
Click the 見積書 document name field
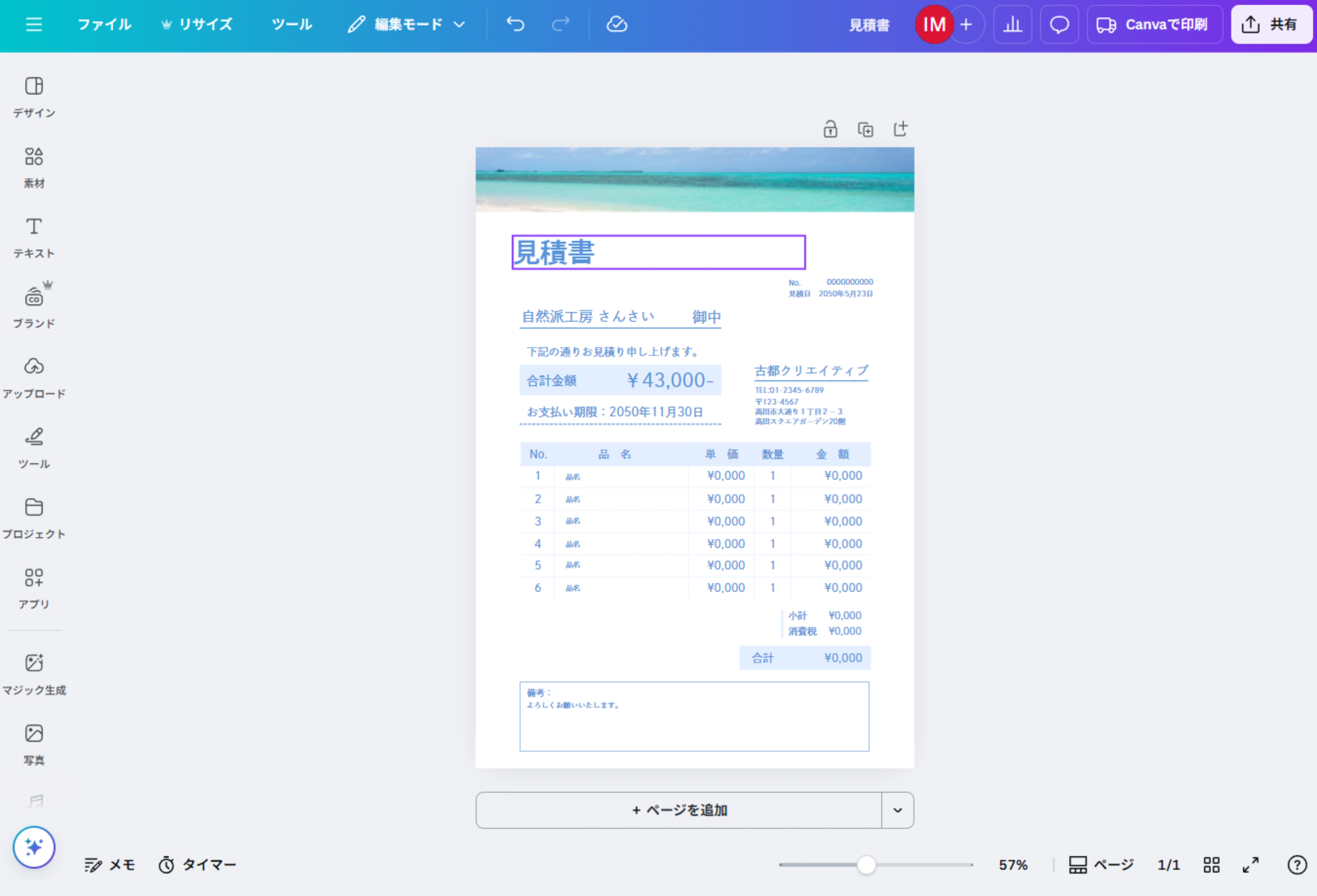(x=869, y=24)
